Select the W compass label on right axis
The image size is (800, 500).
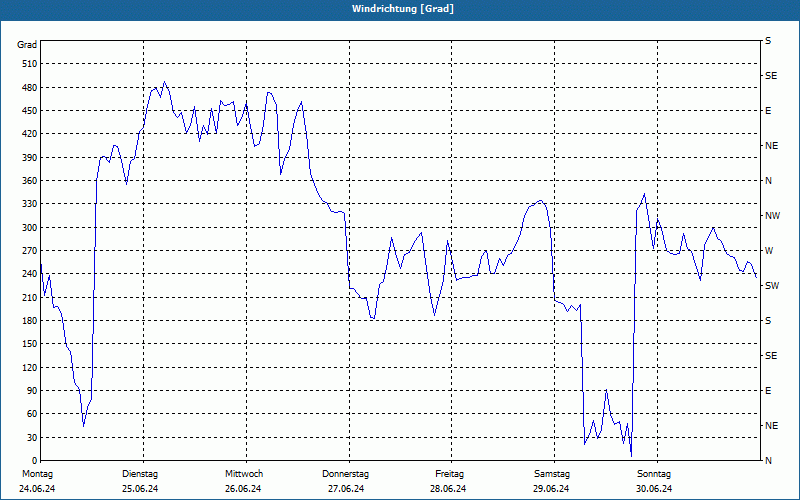(769, 251)
